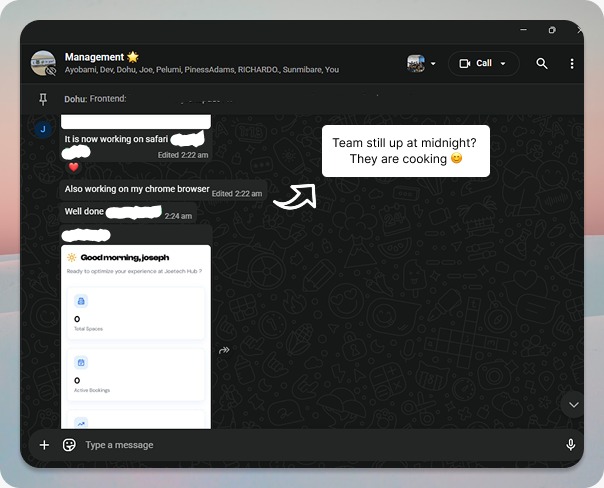The height and width of the screenshot is (488, 604).
Task: Forward the image using the forward arrow icon
Action: [x=224, y=350]
